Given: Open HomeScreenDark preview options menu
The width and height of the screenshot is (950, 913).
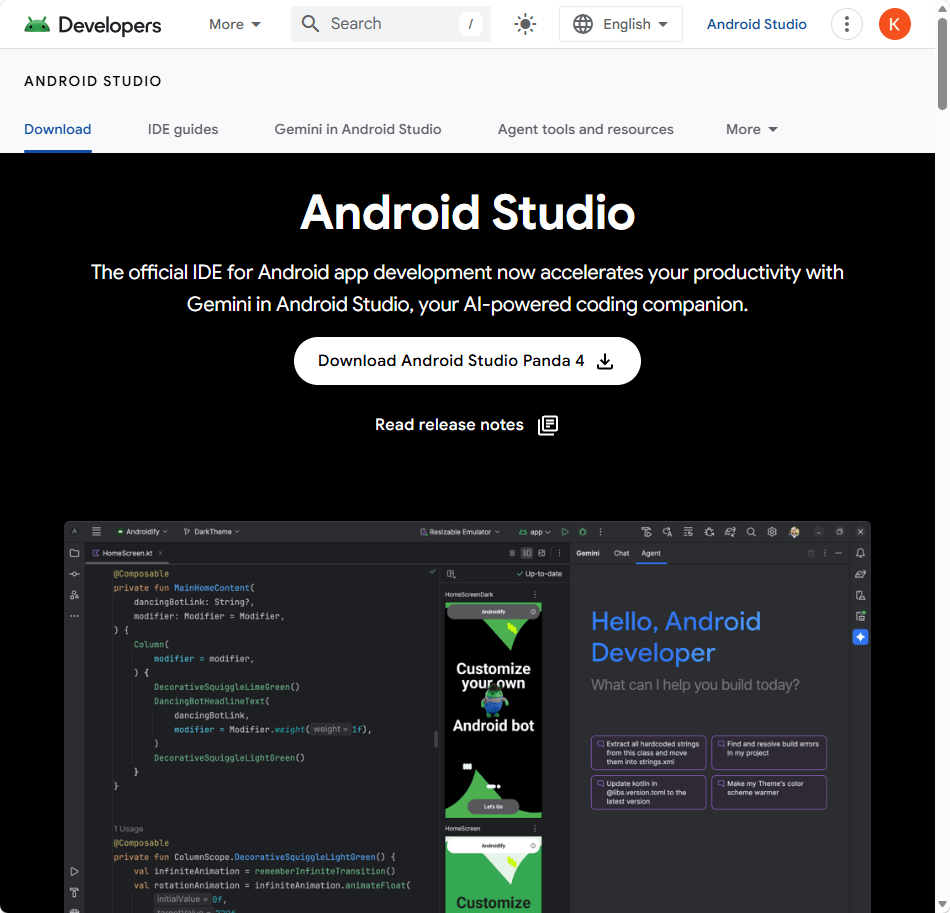Looking at the screenshot, I should tap(534, 594).
